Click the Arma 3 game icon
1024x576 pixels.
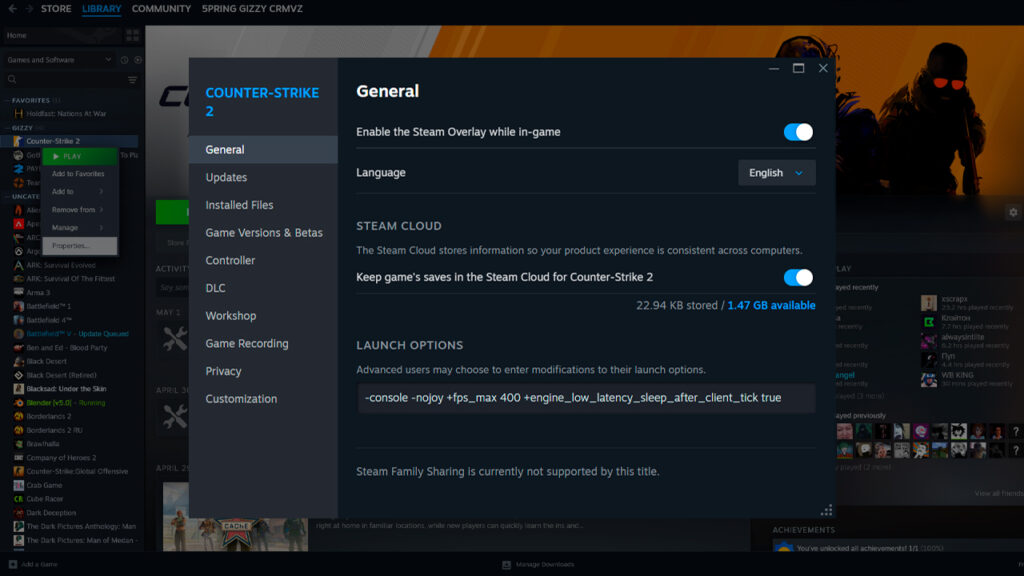coord(18,293)
